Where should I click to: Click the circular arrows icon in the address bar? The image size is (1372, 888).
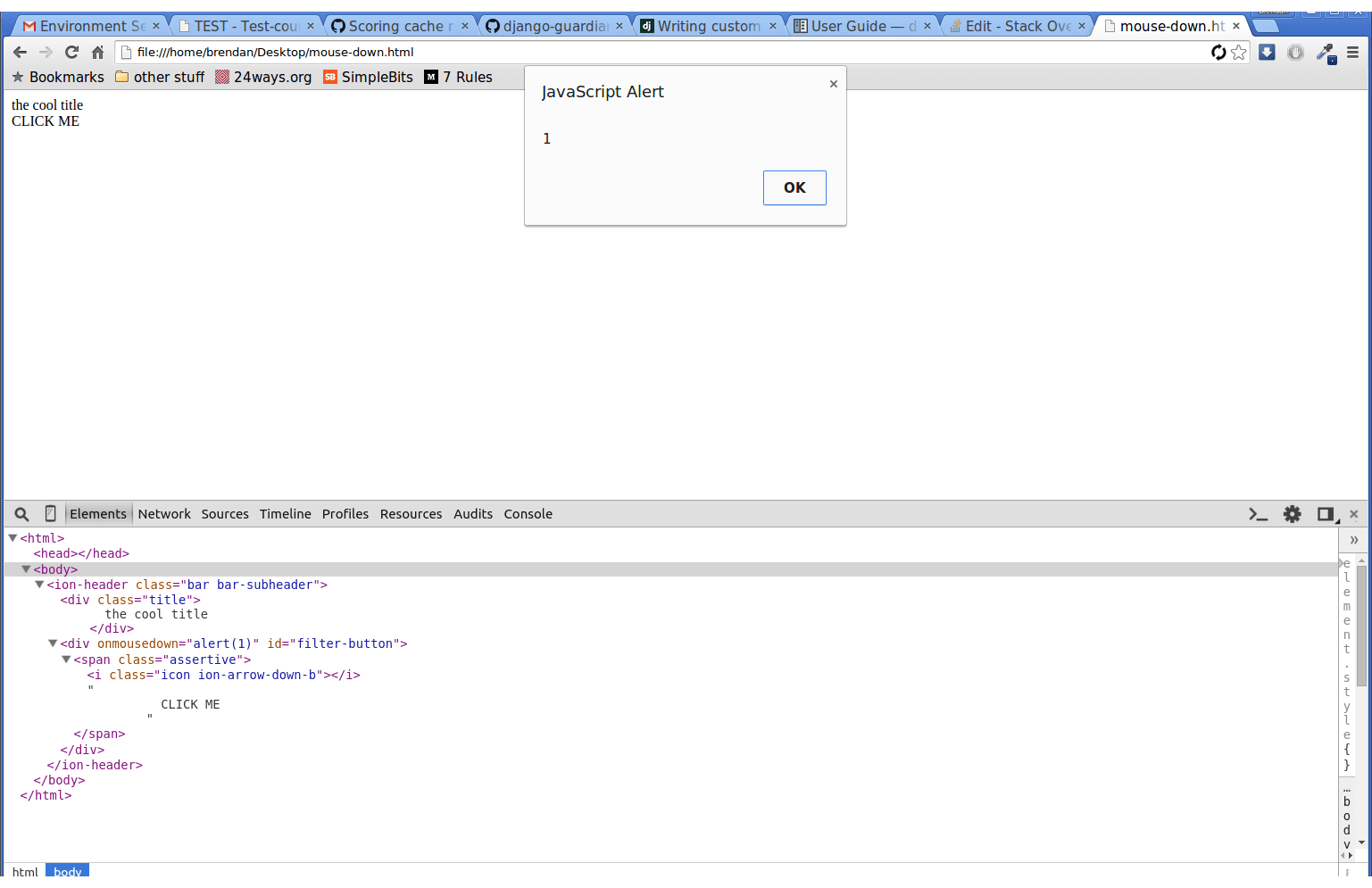[1218, 53]
